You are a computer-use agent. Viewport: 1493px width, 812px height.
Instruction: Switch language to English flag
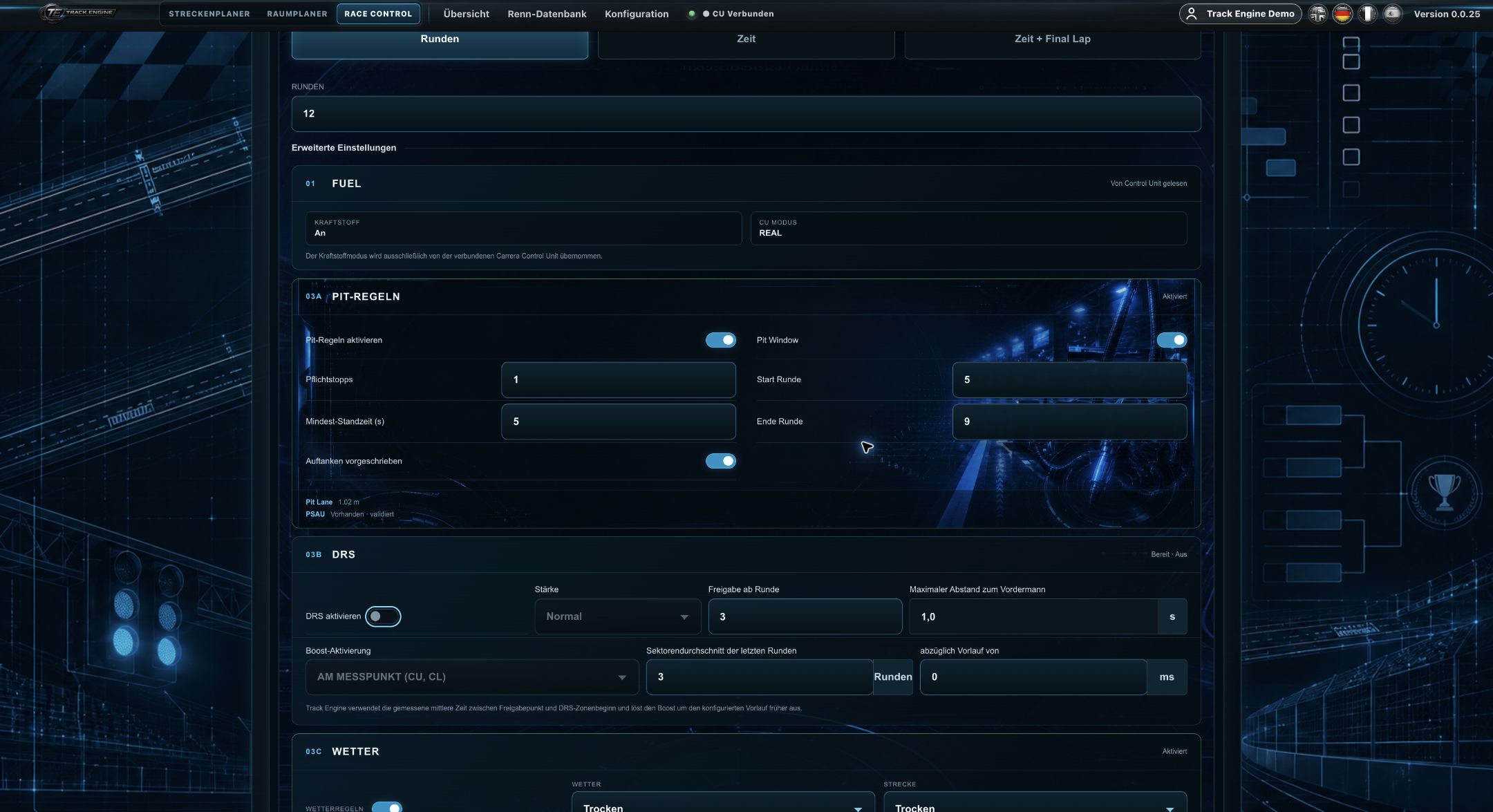1318,14
